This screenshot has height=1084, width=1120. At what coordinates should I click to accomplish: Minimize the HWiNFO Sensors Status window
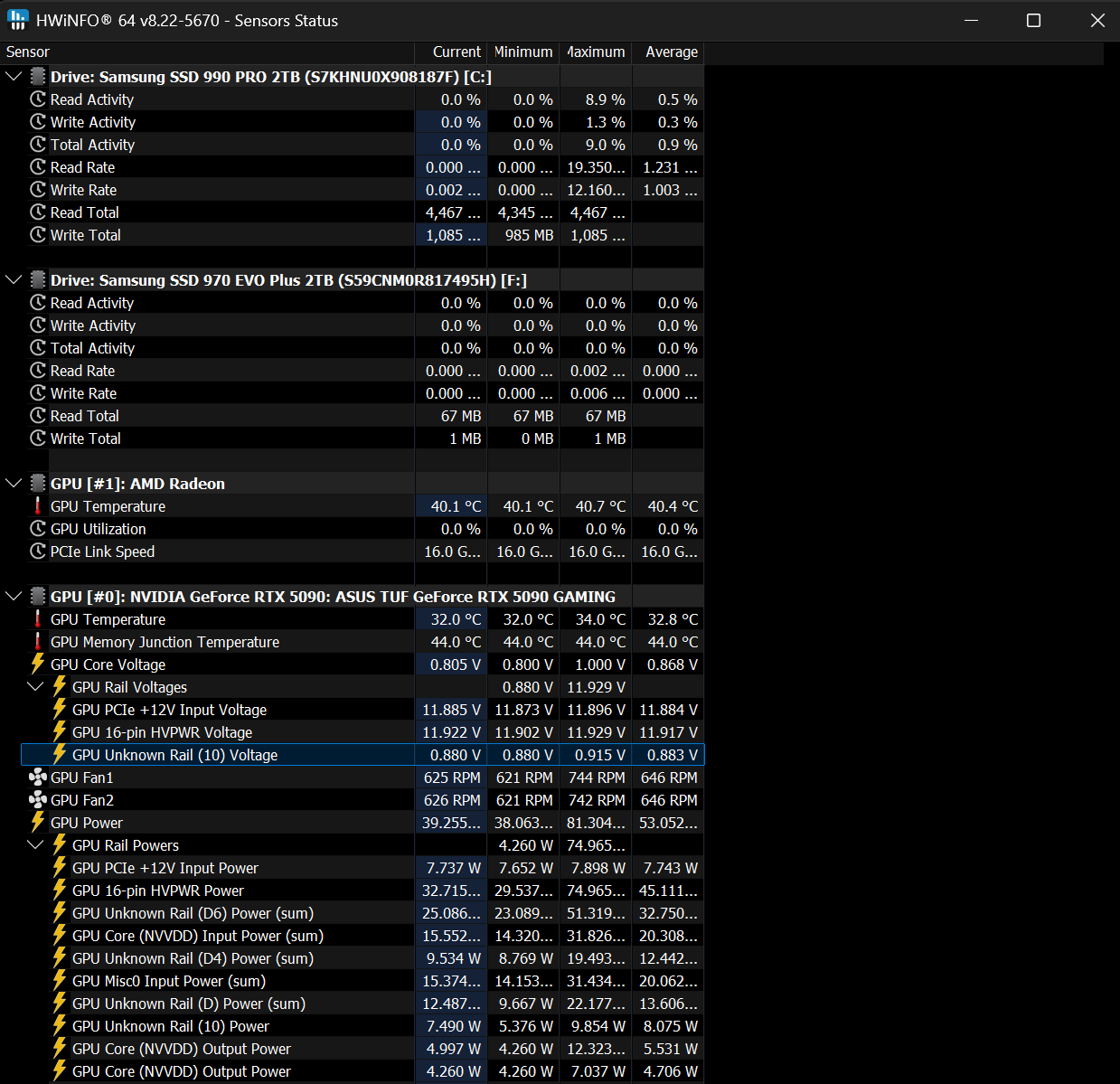point(972,20)
